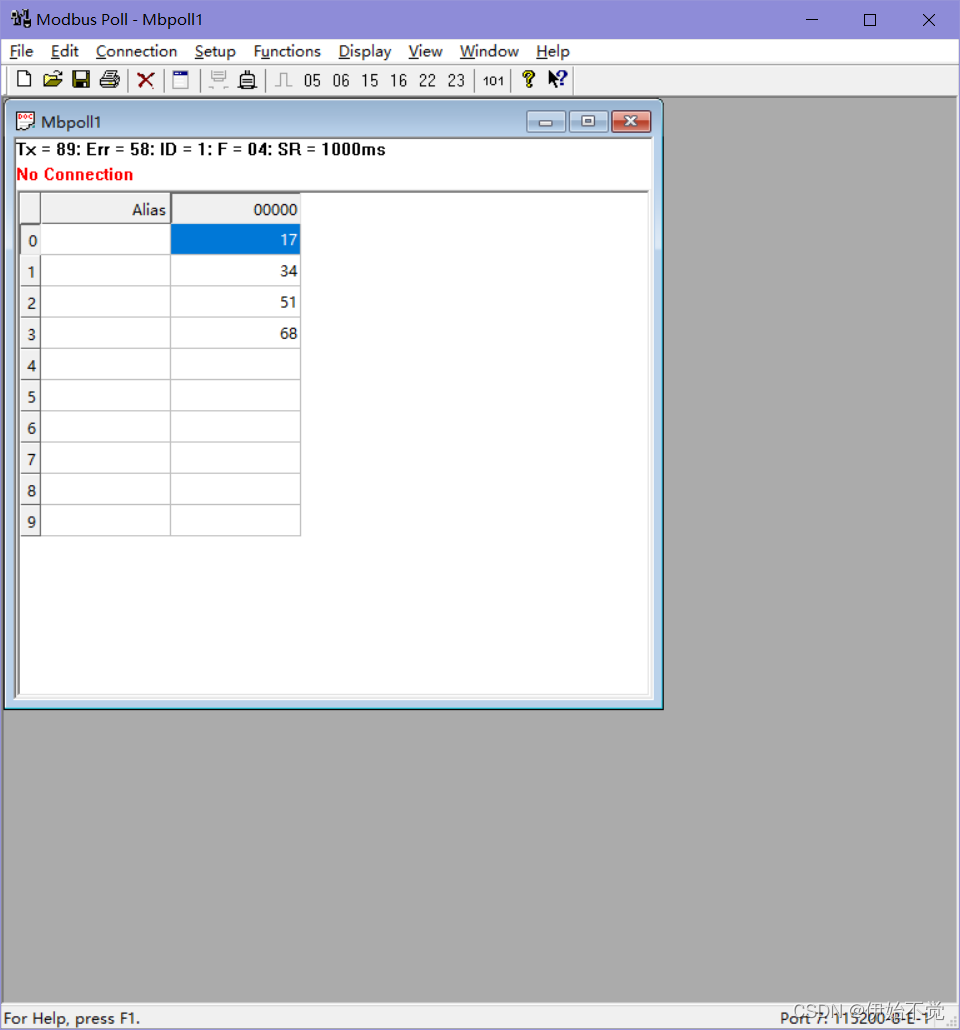This screenshot has height=1030, width=960.
Task: Open function 22 mask write register
Action: pyautogui.click(x=427, y=81)
